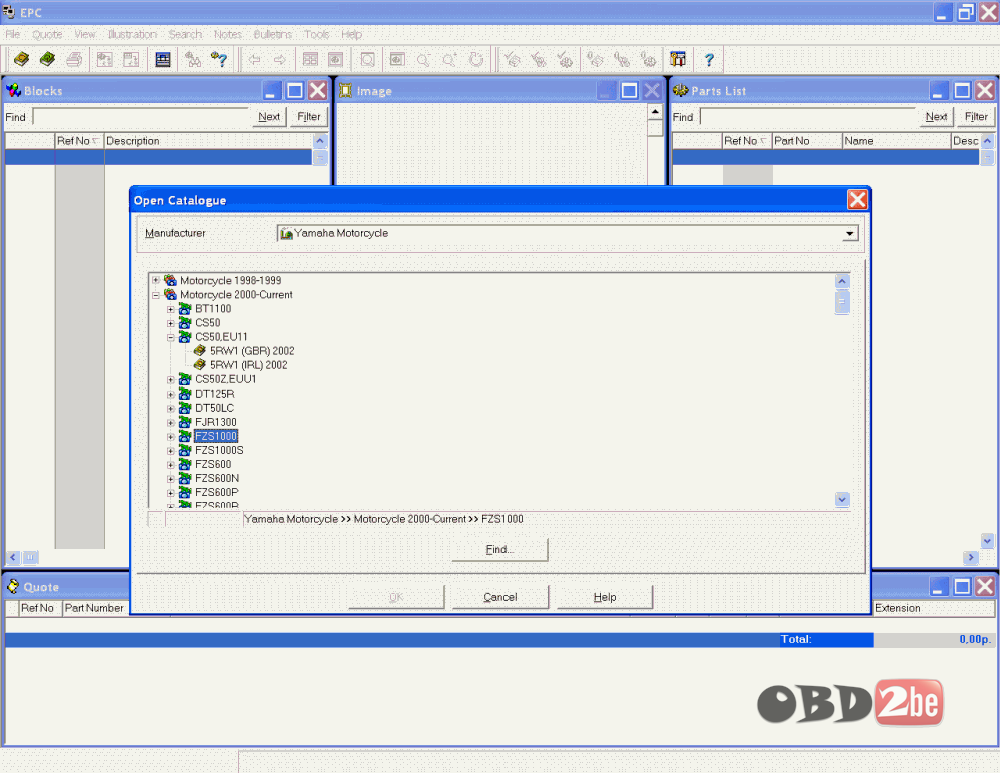Click the back arrow toolbar icon
The image size is (1000, 773).
point(254,59)
